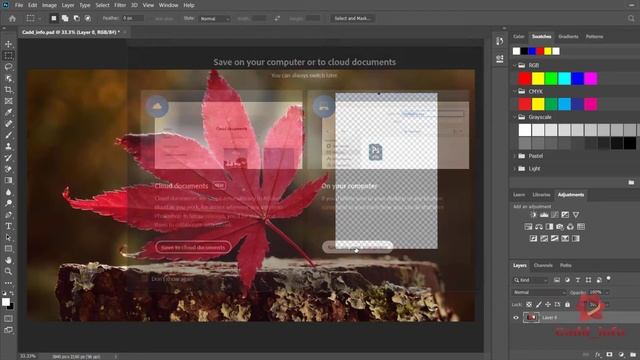
Task: Expand the Pastel swatch folder
Action: [x=515, y=156]
